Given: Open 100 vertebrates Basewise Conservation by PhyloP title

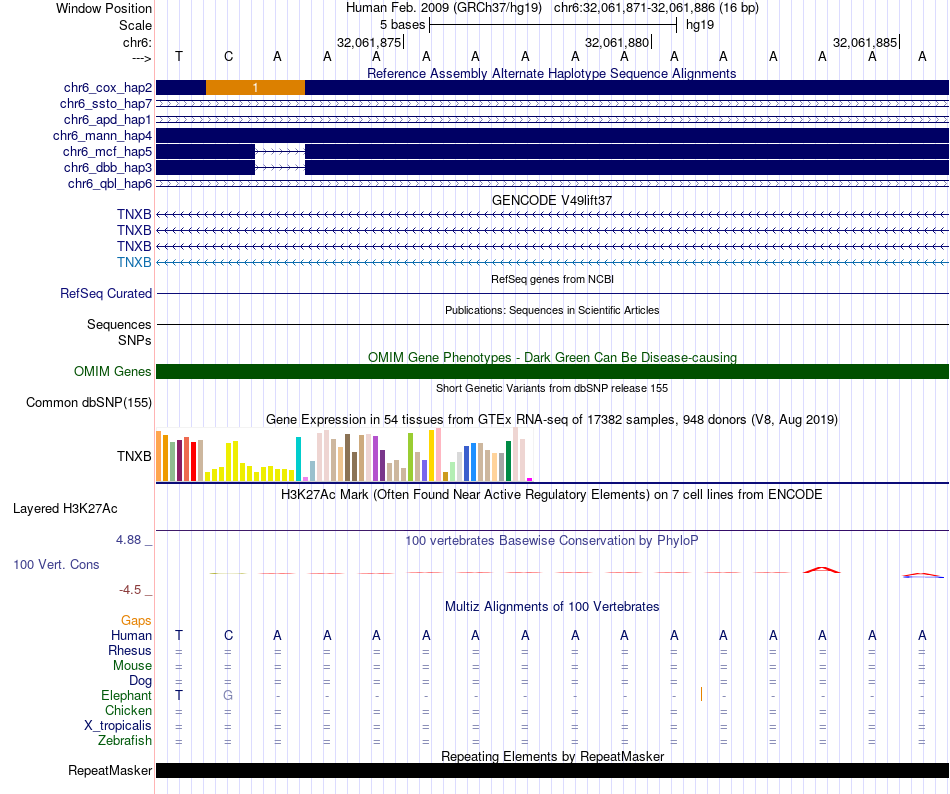Looking at the screenshot, I should (x=551, y=540).
